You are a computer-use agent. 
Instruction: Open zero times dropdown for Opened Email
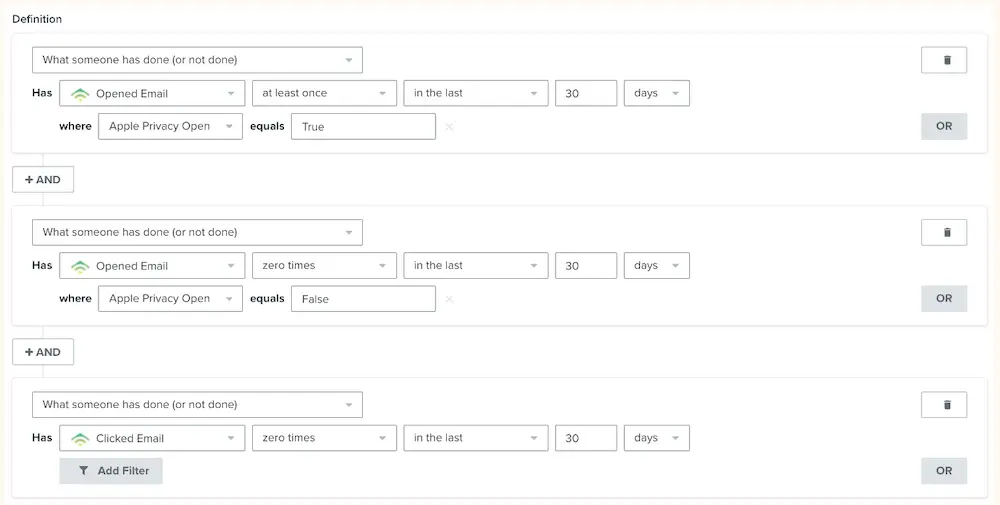pyautogui.click(x=324, y=266)
